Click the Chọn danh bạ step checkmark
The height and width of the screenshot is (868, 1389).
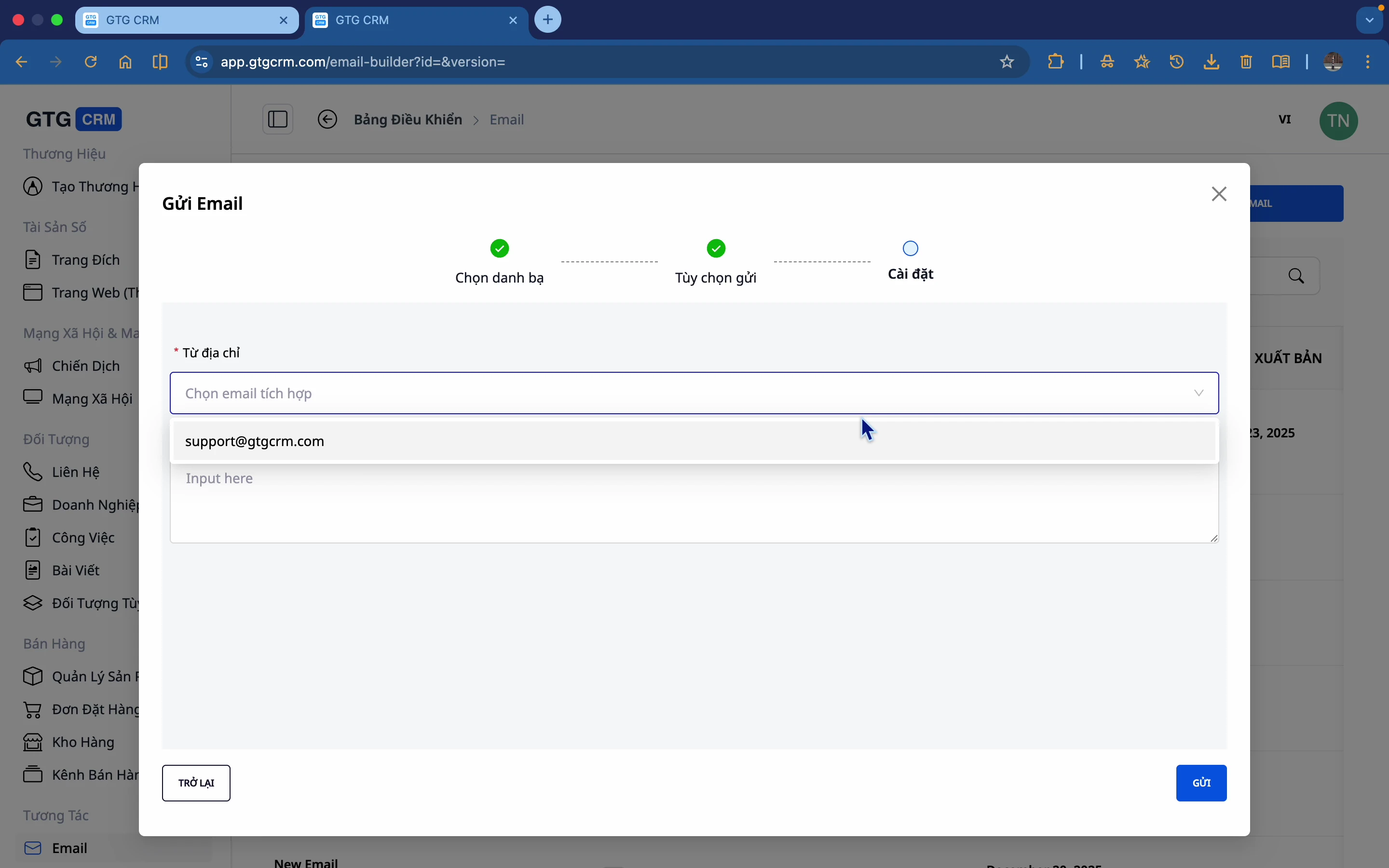(499, 248)
